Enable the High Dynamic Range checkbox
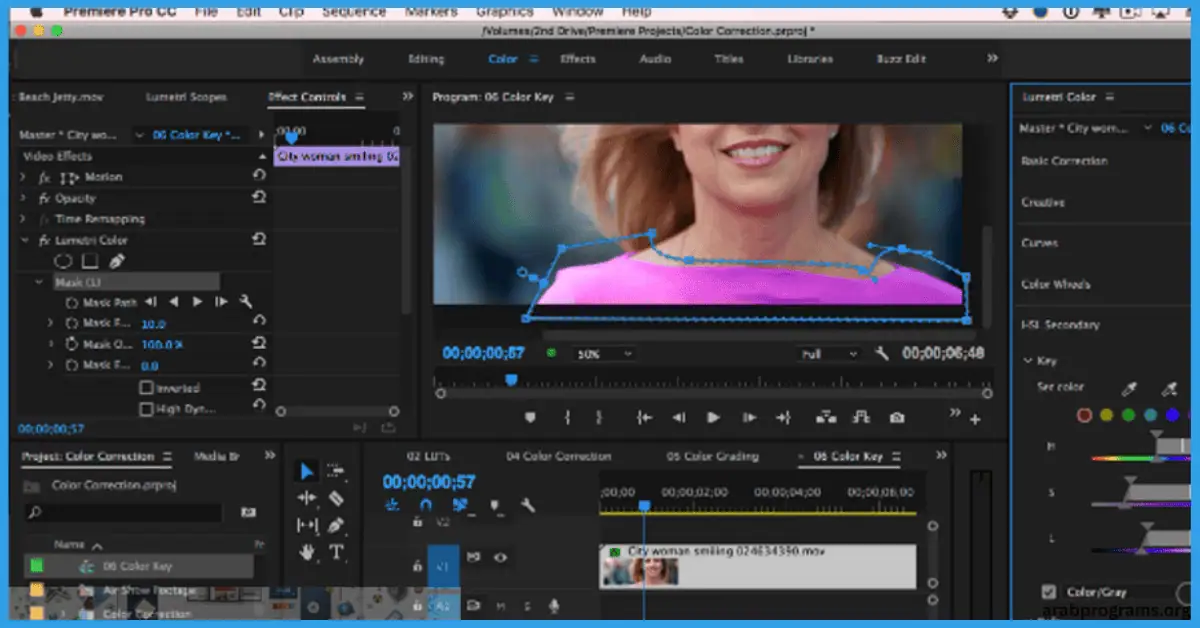 [147, 409]
